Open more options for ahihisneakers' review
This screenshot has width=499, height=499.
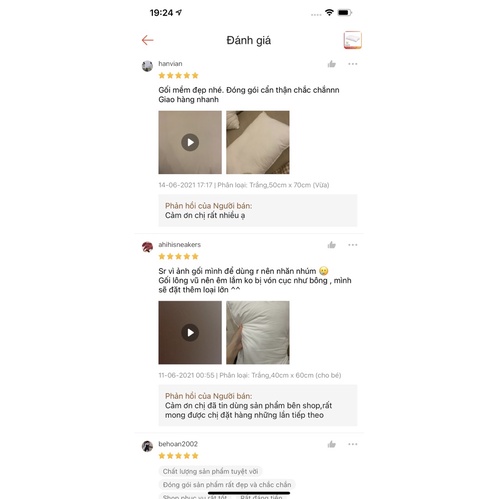click(352, 245)
